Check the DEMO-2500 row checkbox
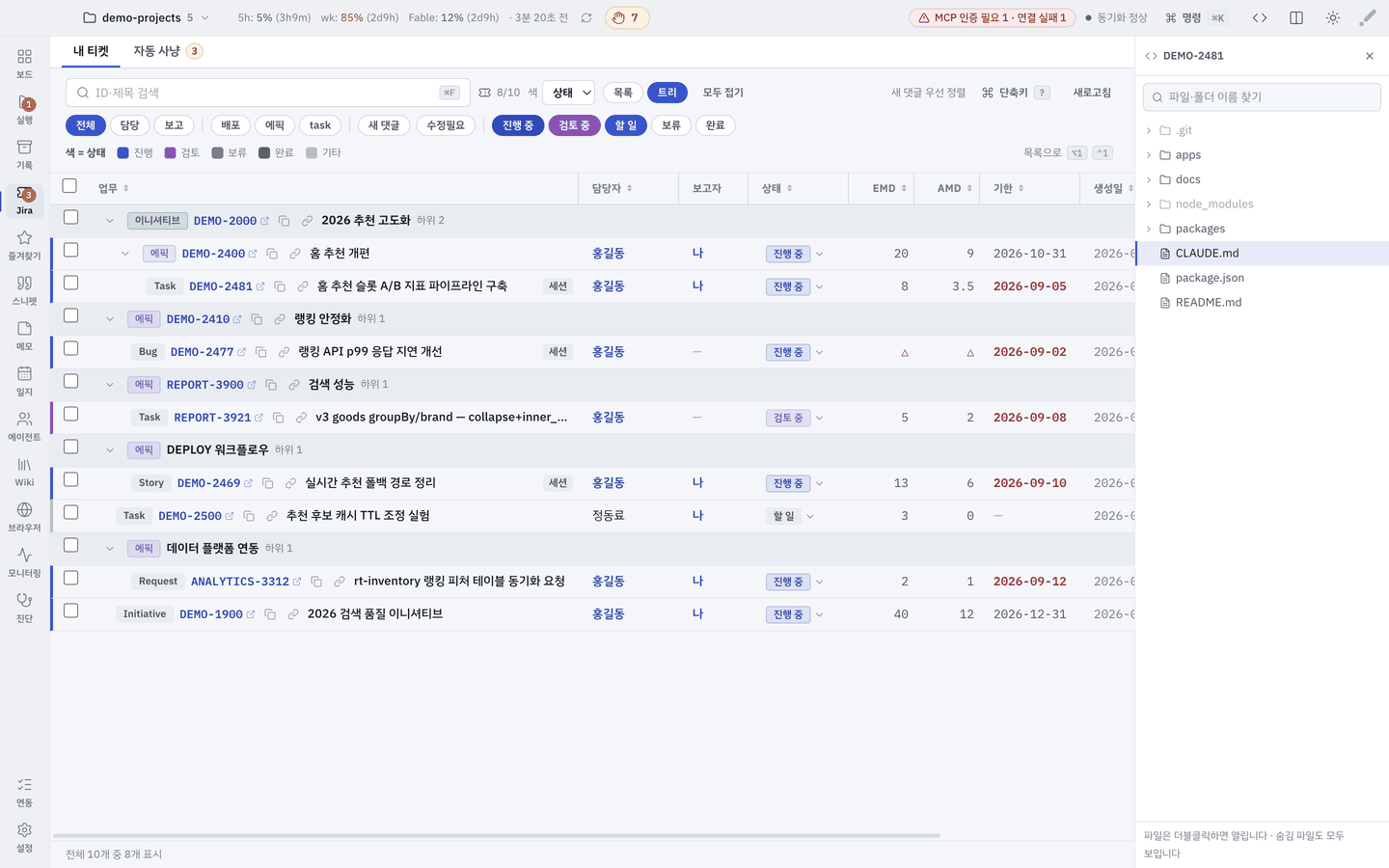The image size is (1389, 868). (x=70, y=512)
